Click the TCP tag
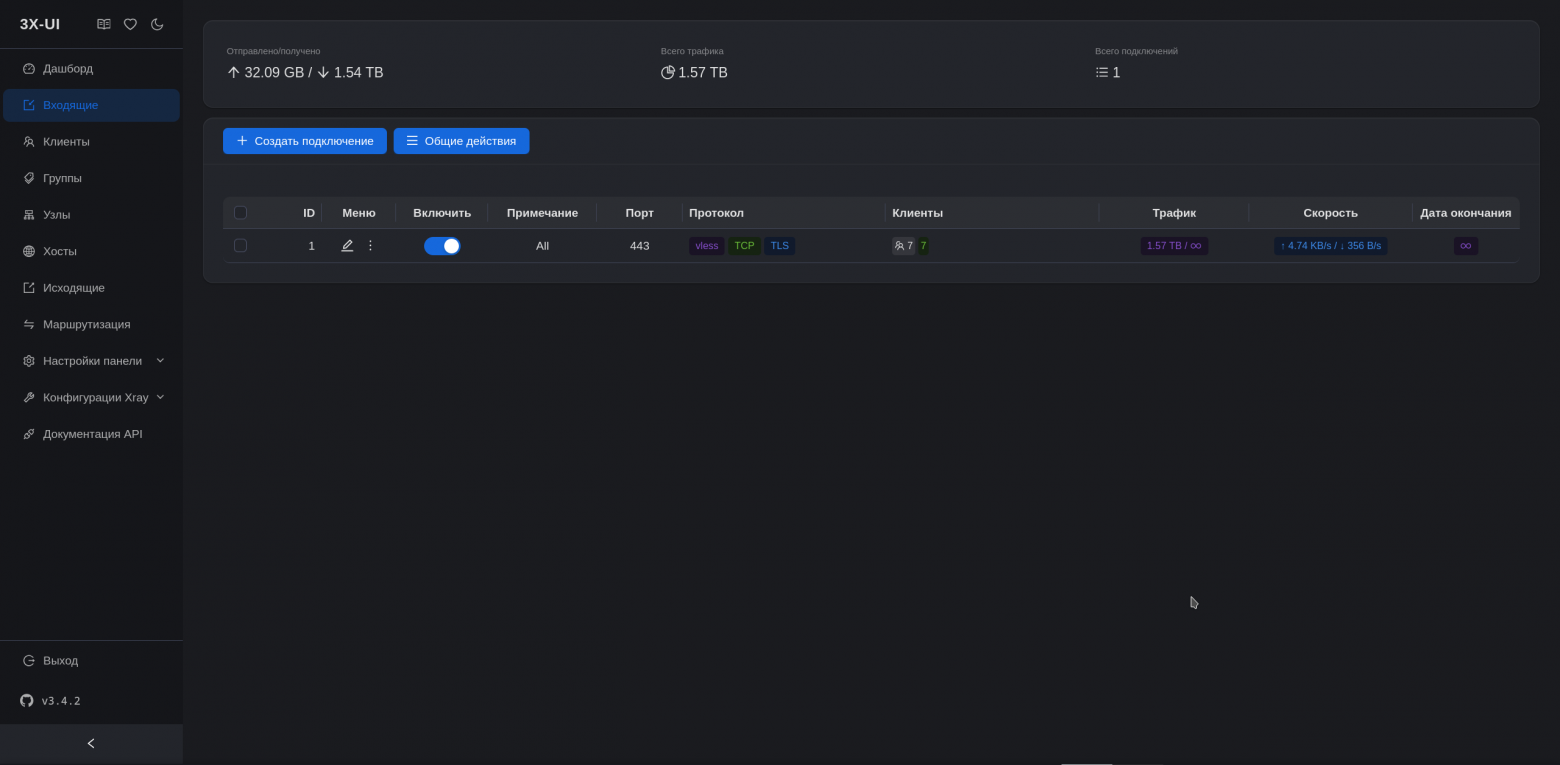Image resolution: width=1560 pixels, height=765 pixels. coord(744,246)
